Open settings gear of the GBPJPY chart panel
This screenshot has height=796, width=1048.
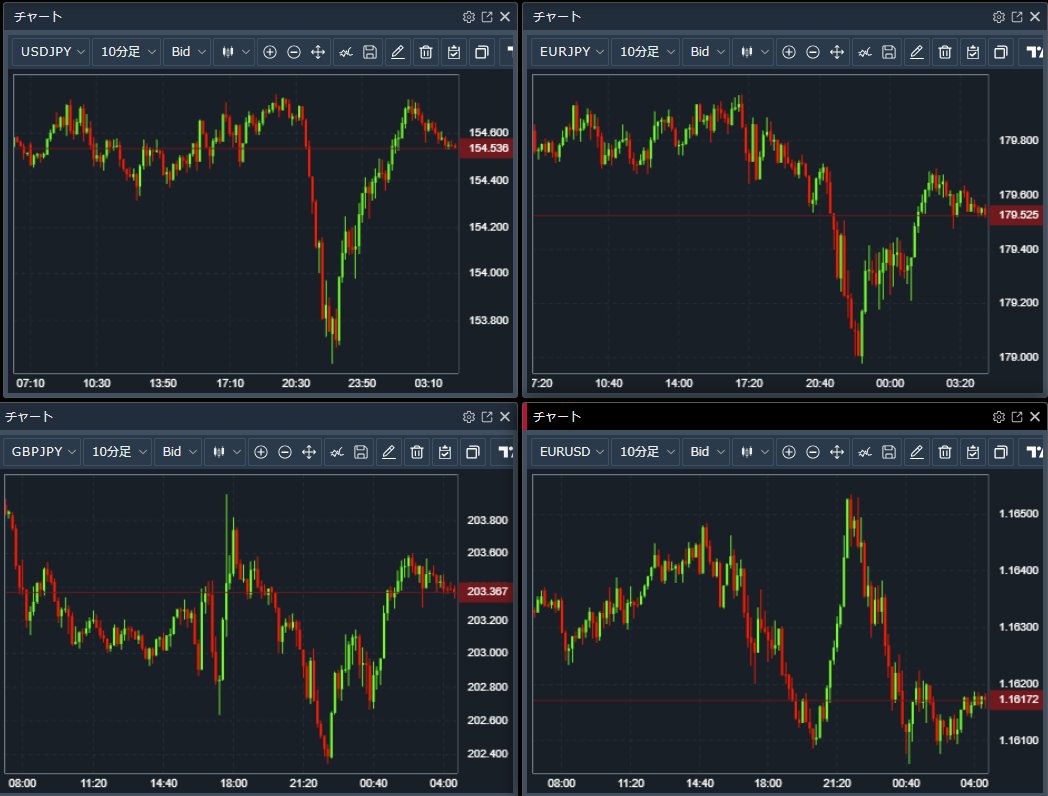(469, 416)
